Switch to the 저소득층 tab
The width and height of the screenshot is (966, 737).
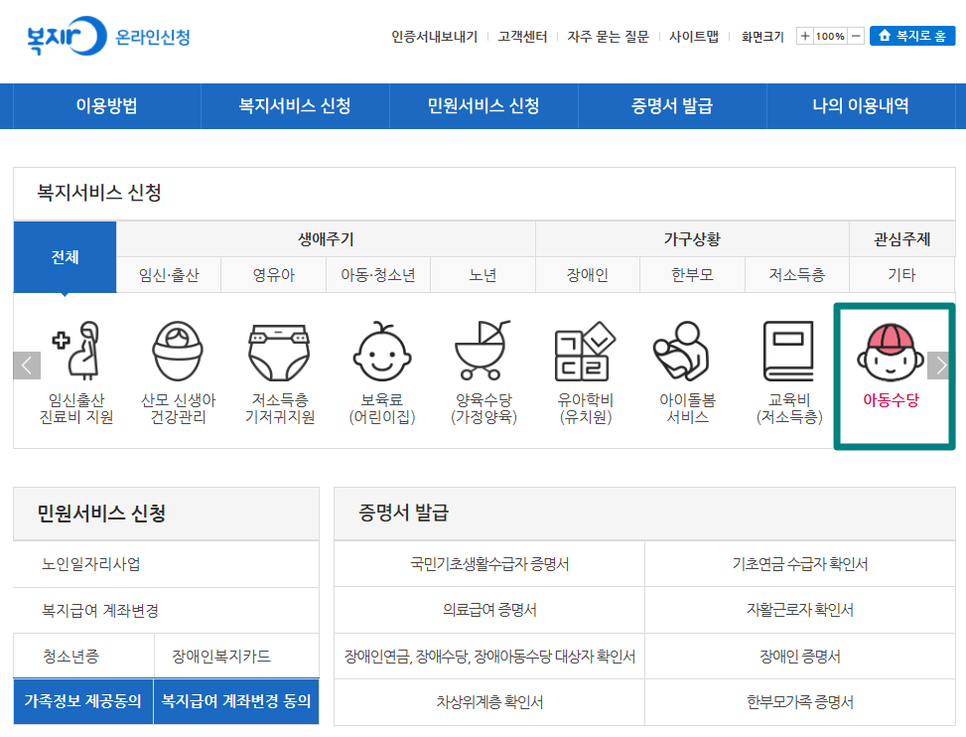(x=797, y=275)
